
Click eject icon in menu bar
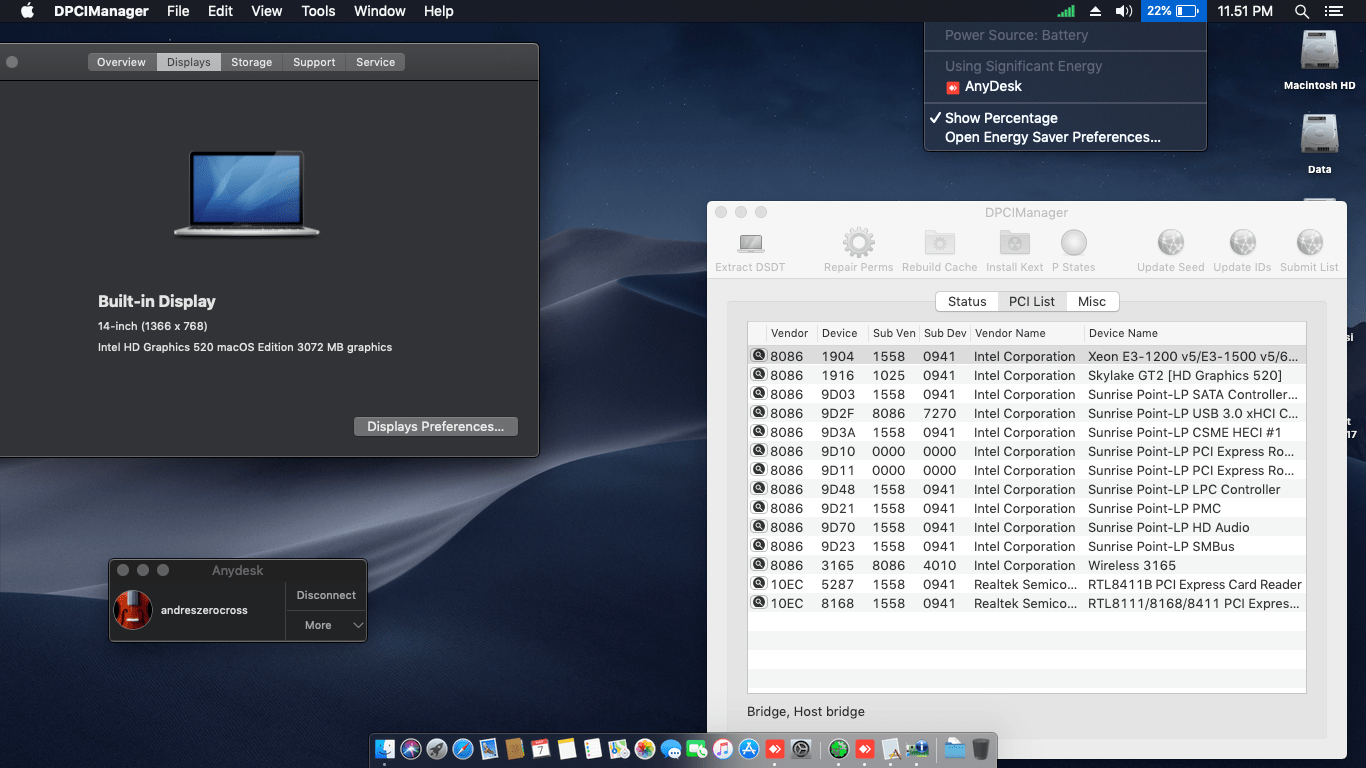click(x=1096, y=11)
